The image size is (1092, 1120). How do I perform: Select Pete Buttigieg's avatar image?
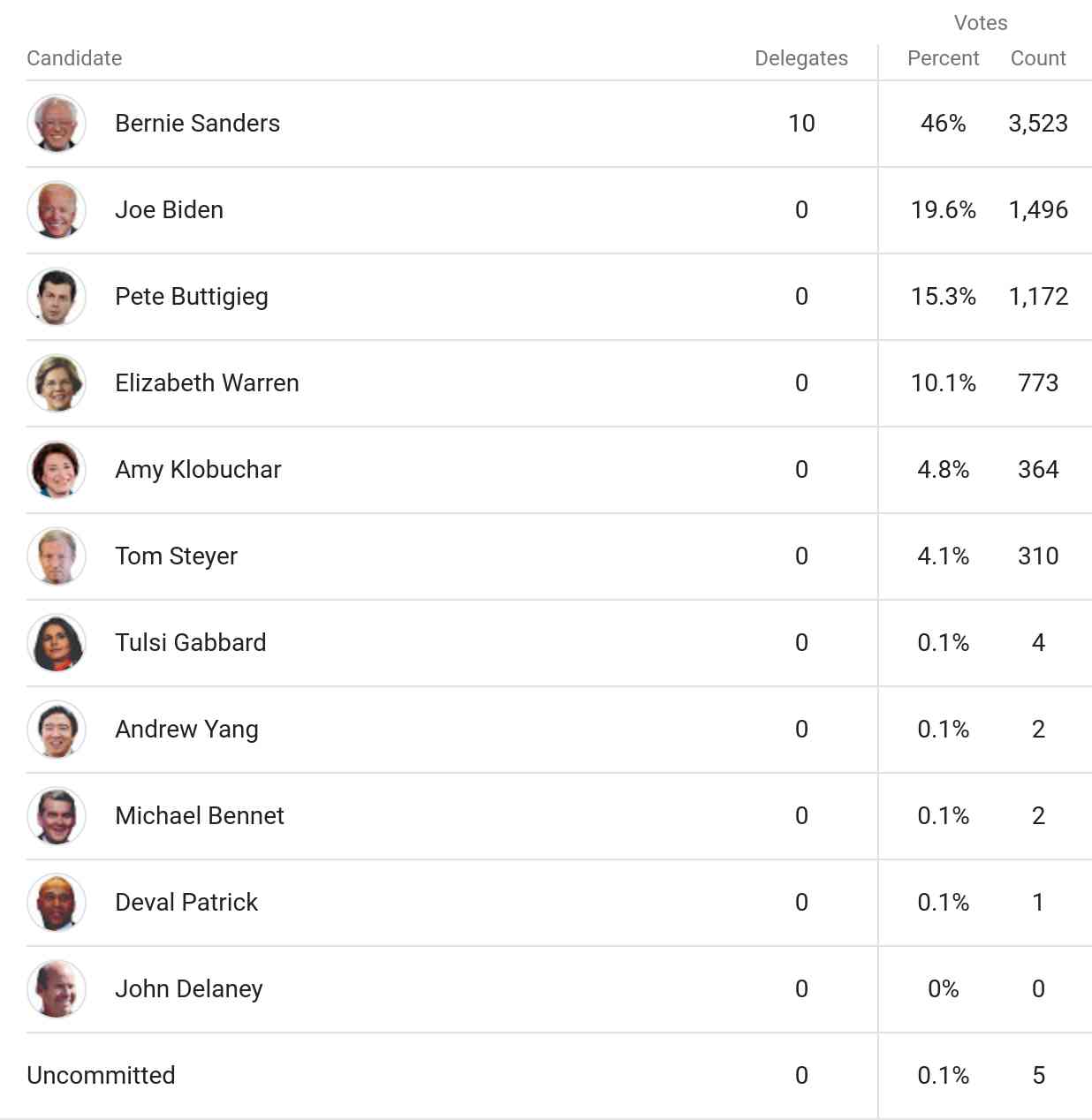[x=57, y=297]
